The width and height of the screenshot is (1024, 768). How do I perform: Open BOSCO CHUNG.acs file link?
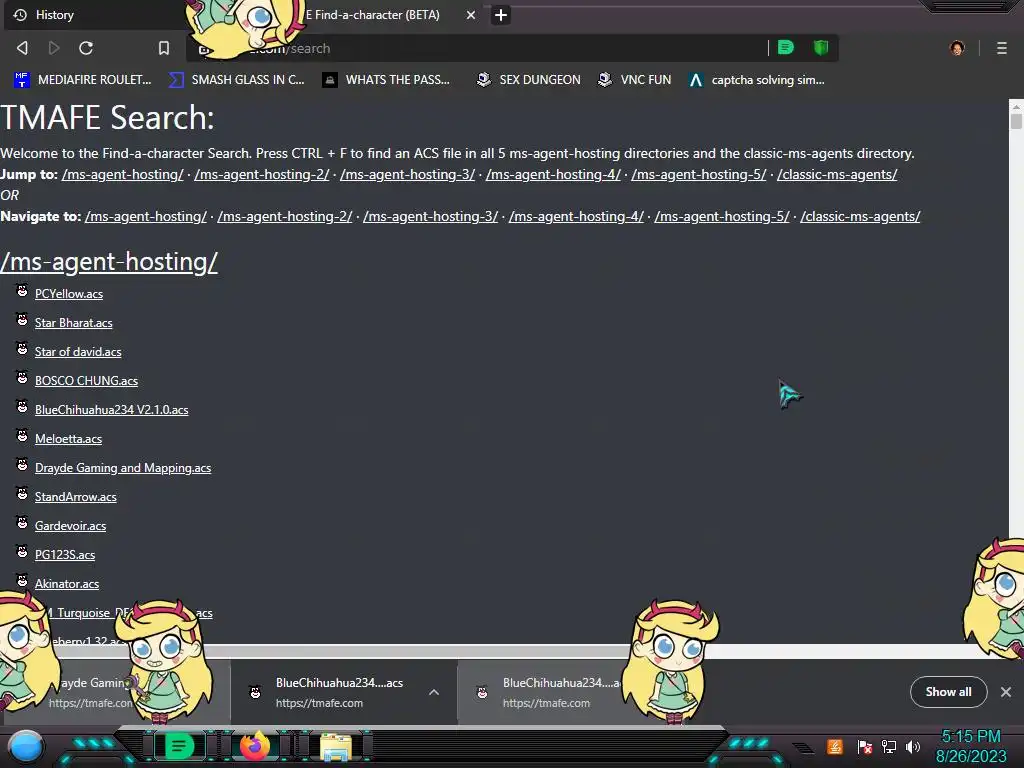click(86, 381)
